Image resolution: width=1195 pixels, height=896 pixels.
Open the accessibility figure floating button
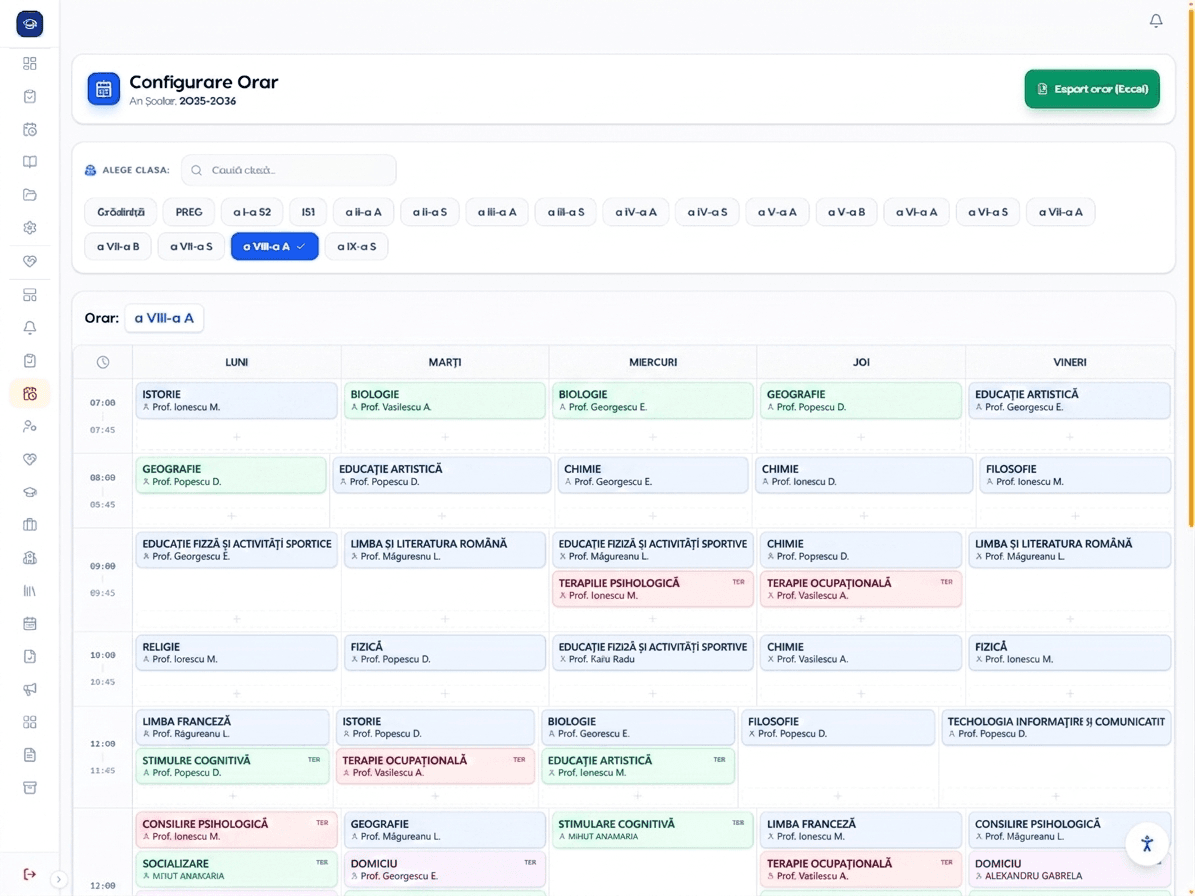[1147, 843]
